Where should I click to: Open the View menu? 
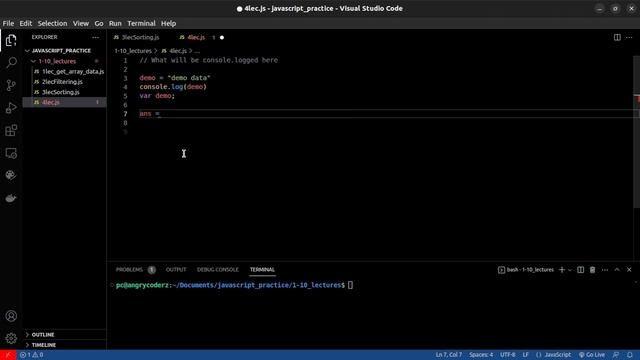81,23
